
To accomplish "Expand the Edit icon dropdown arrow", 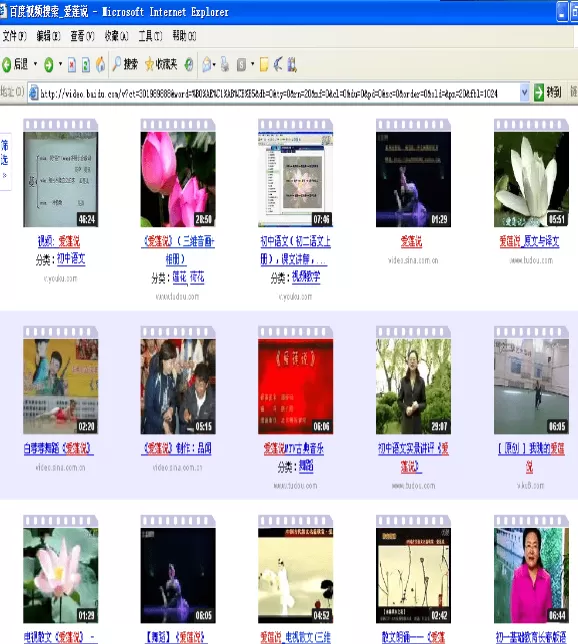I will [x=252, y=64].
